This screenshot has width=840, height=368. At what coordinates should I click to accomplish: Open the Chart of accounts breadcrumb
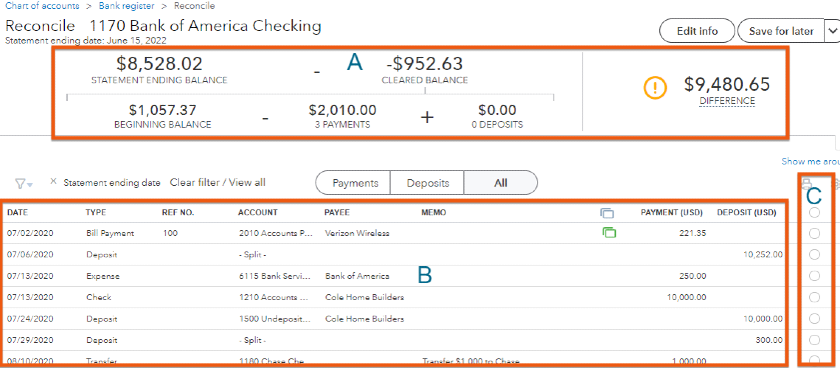pos(42,6)
